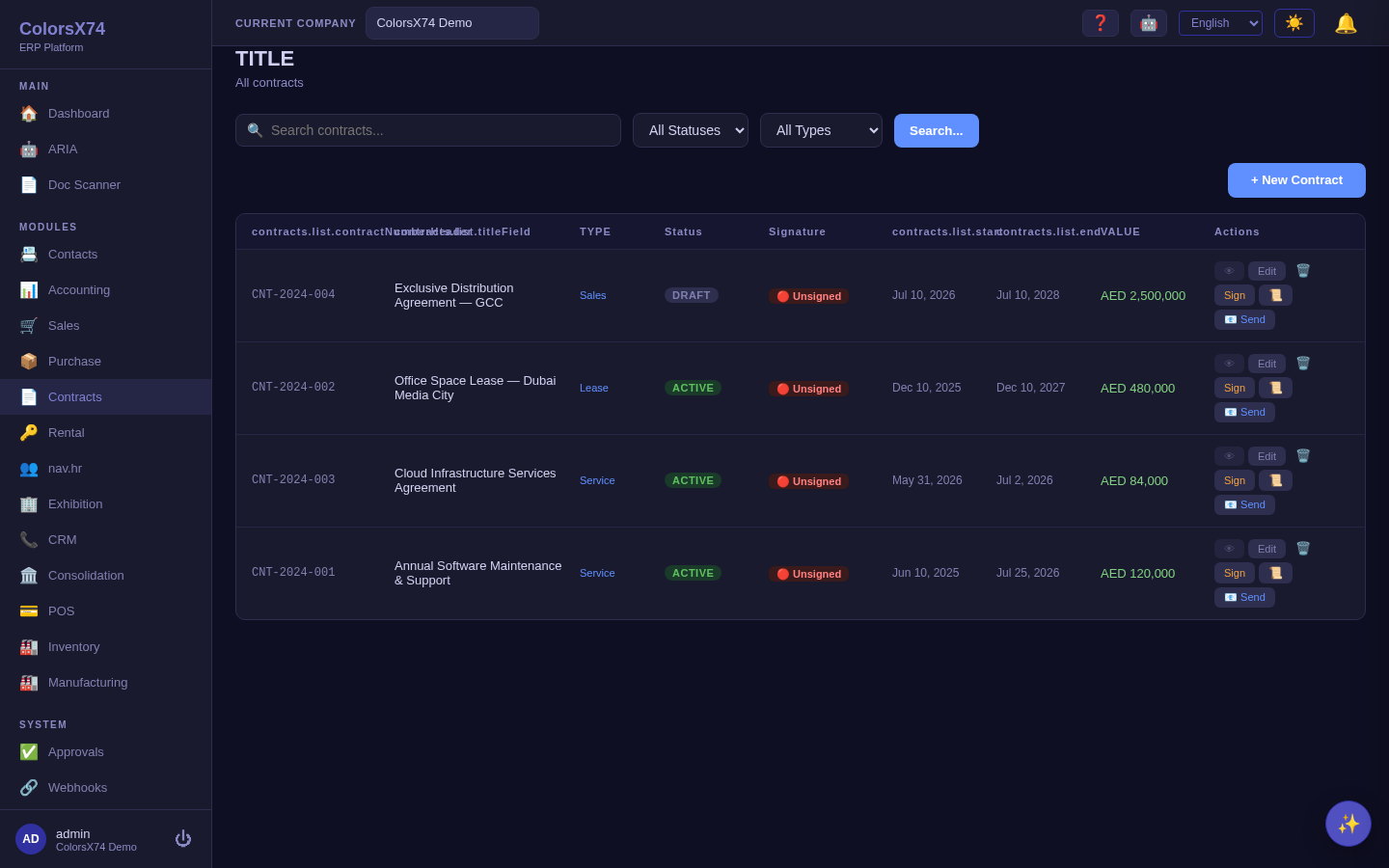Click the AD user avatar
Screen dimensions: 1389x868
tap(31, 839)
